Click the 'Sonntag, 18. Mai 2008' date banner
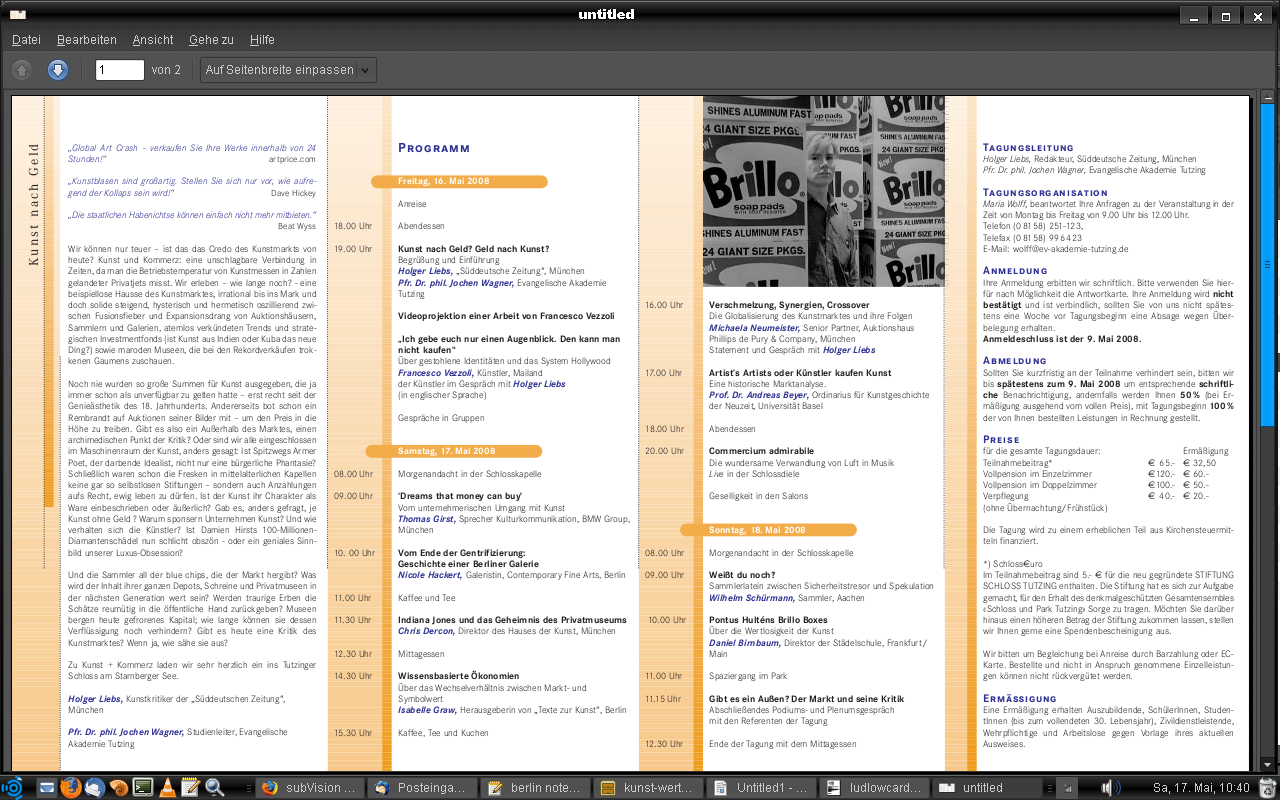 click(769, 530)
